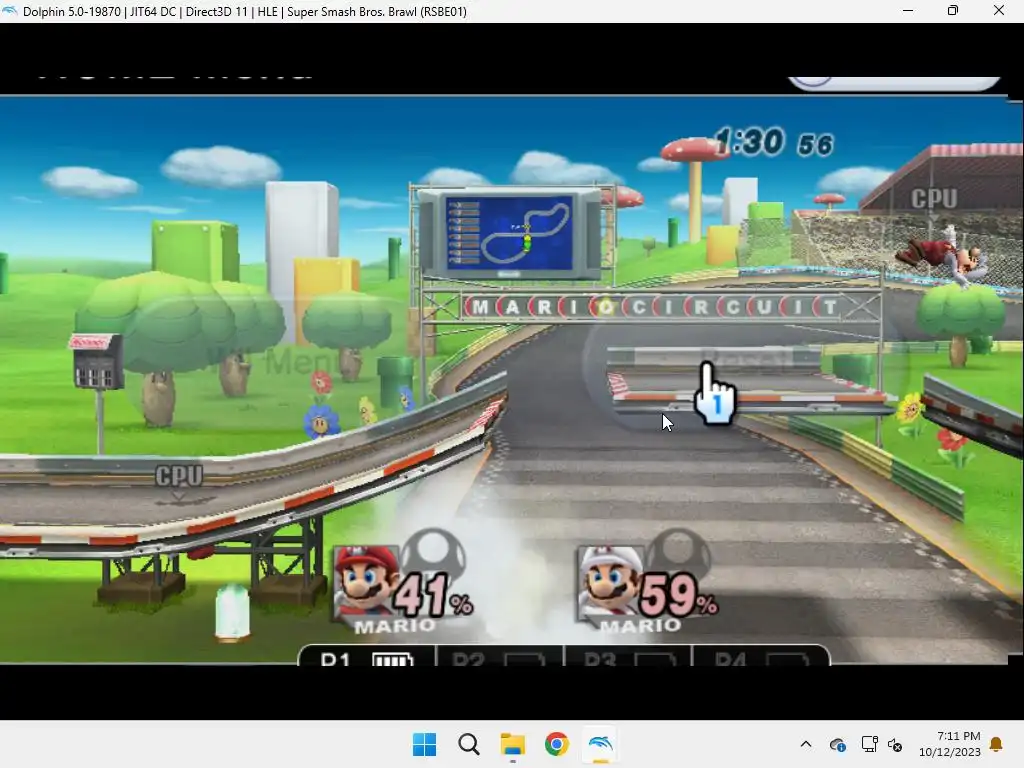This screenshot has height=768, width=1024.
Task: Click the cloud sync tray icon
Action: 838,744
